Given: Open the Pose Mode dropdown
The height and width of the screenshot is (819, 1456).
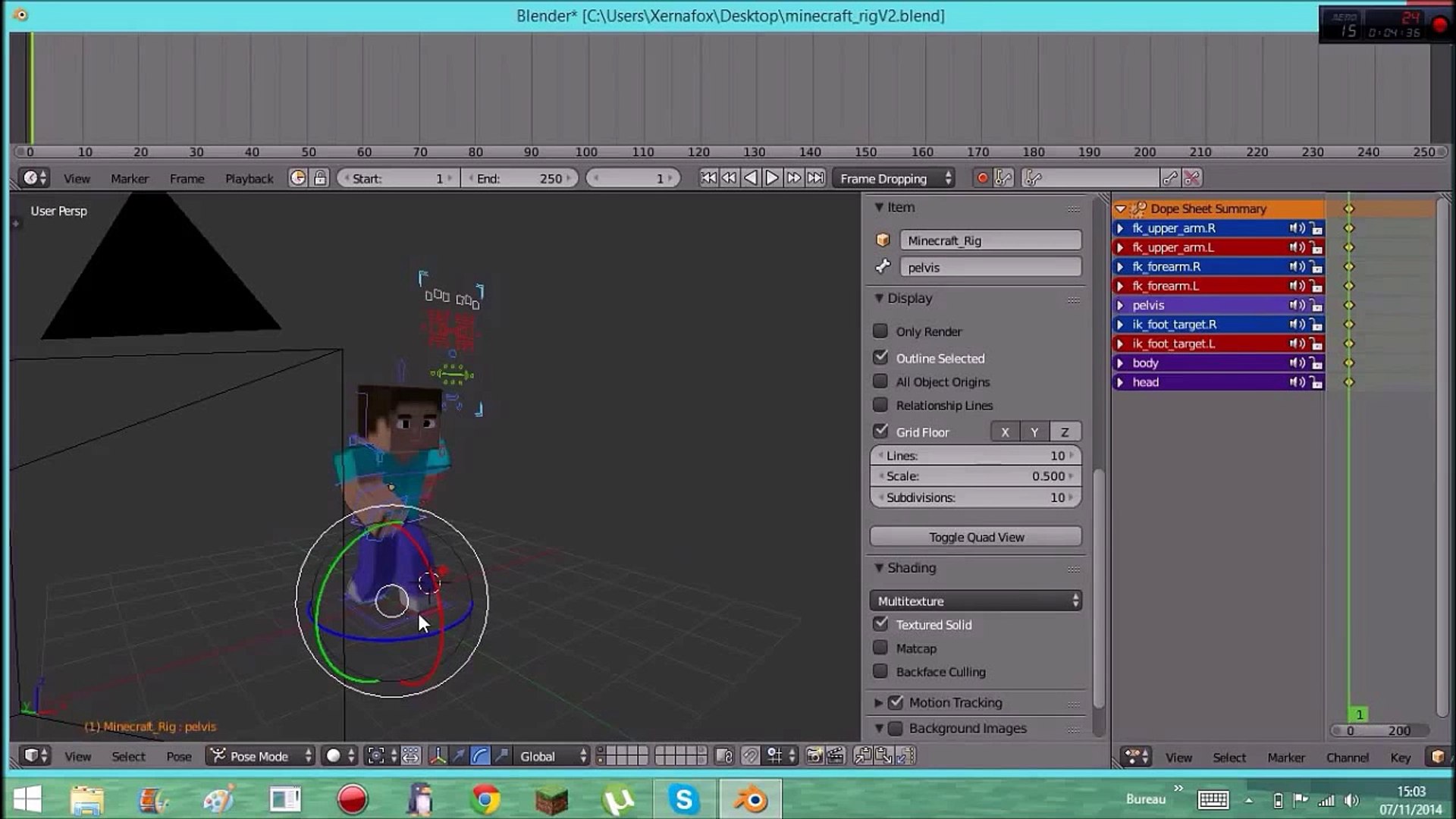Looking at the screenshot, I should [259, 756].
